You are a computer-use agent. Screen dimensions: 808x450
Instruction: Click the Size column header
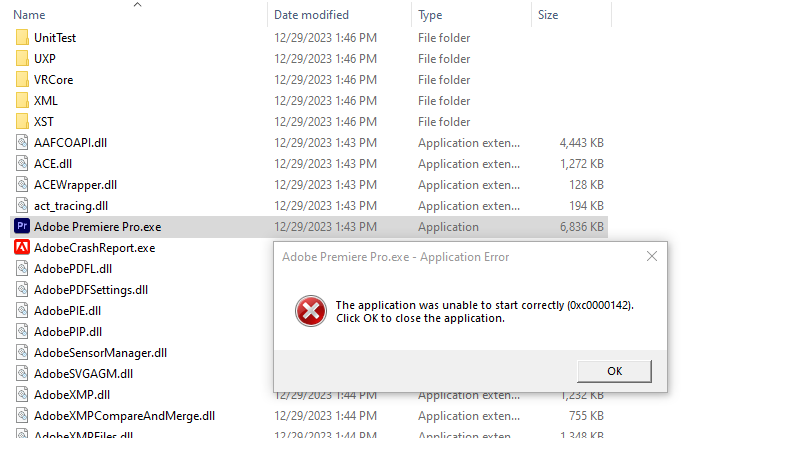point(548,15)
